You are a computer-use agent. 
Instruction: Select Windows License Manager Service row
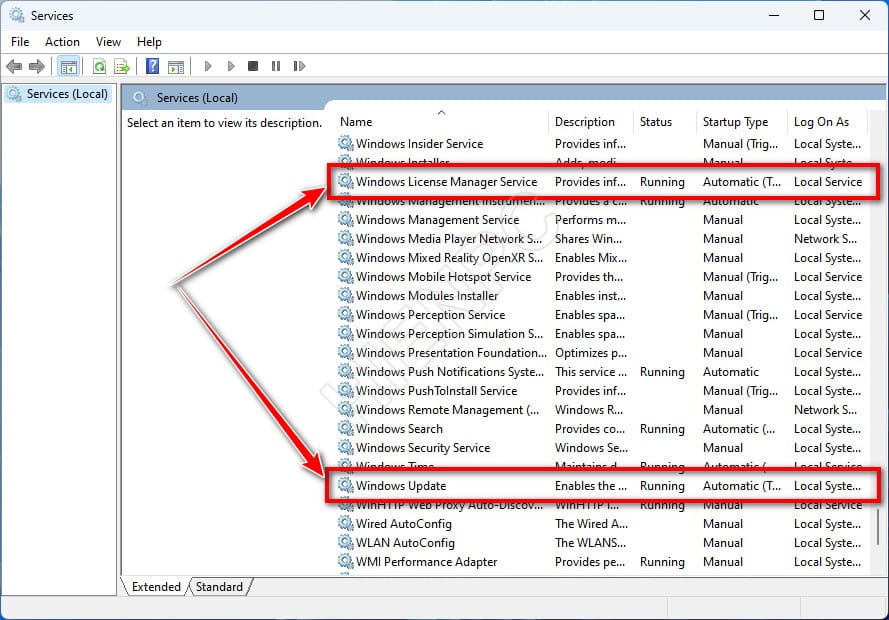pyautogui.click(x=601, y=182)
